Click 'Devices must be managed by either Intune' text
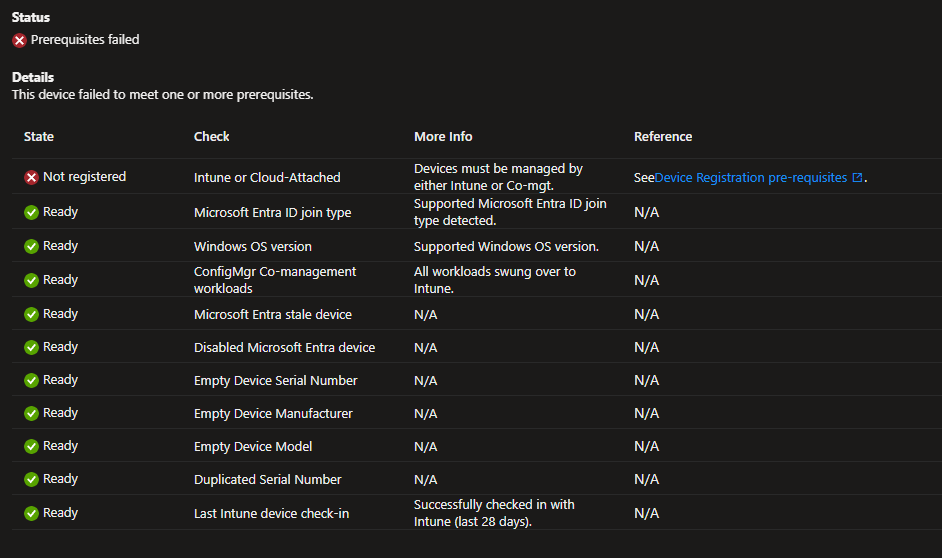Viewport: 942px width, 558px height. click(498, 177)
